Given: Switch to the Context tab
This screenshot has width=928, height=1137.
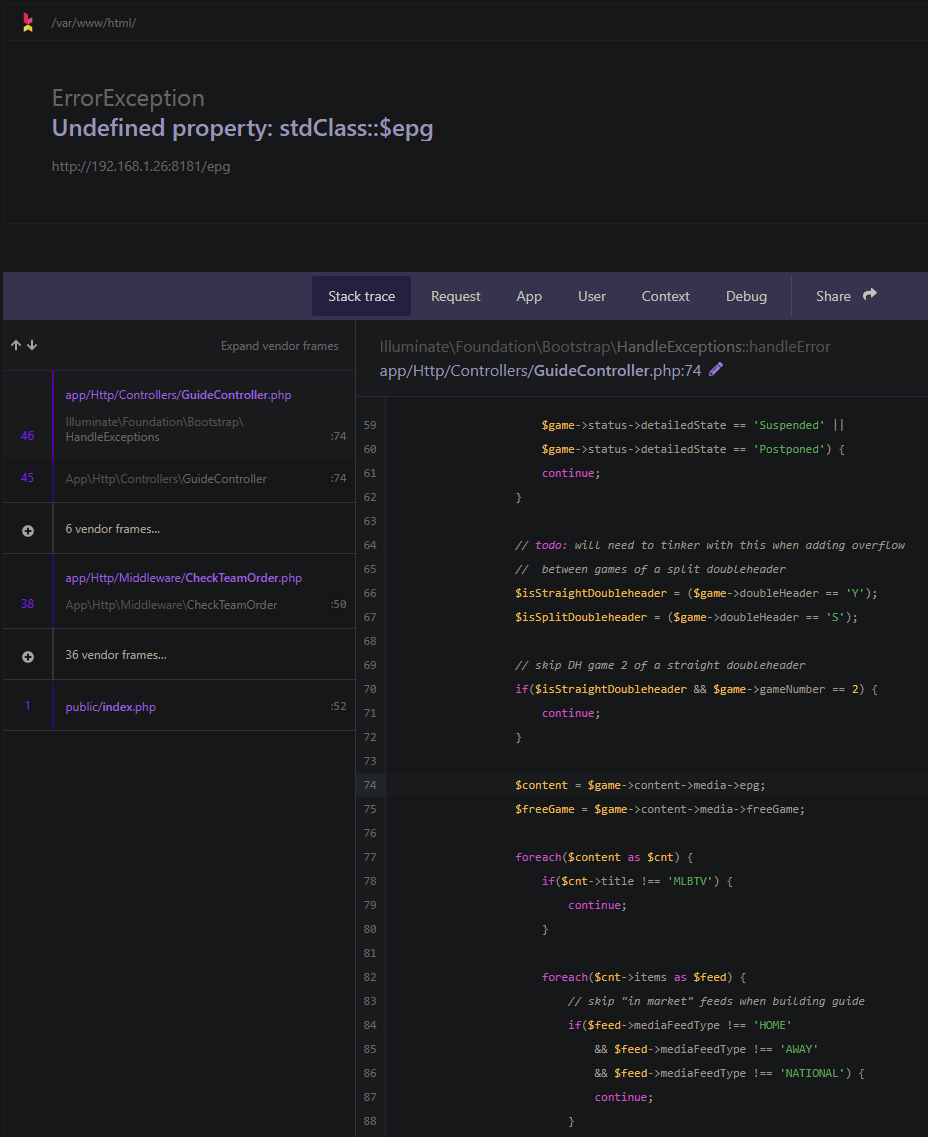Looking at the screenshot, I should coord(665,296).
